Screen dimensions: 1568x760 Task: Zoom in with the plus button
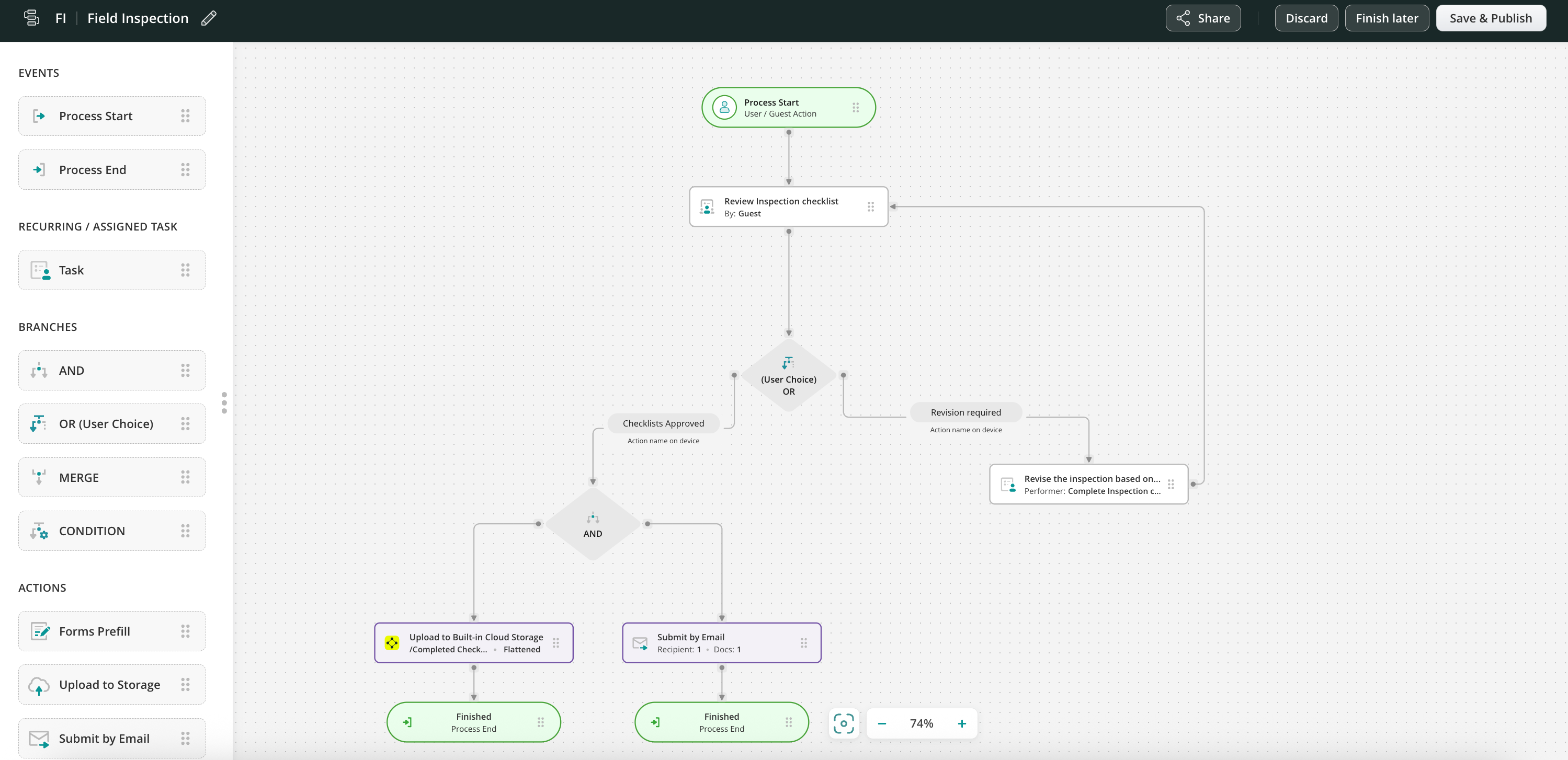point(961,723)
